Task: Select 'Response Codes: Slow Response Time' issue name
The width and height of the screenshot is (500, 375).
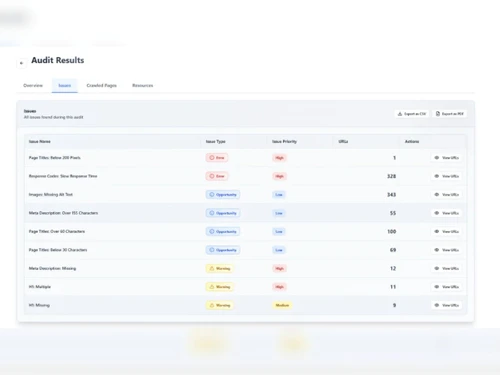Action: (x=63, y=176)
